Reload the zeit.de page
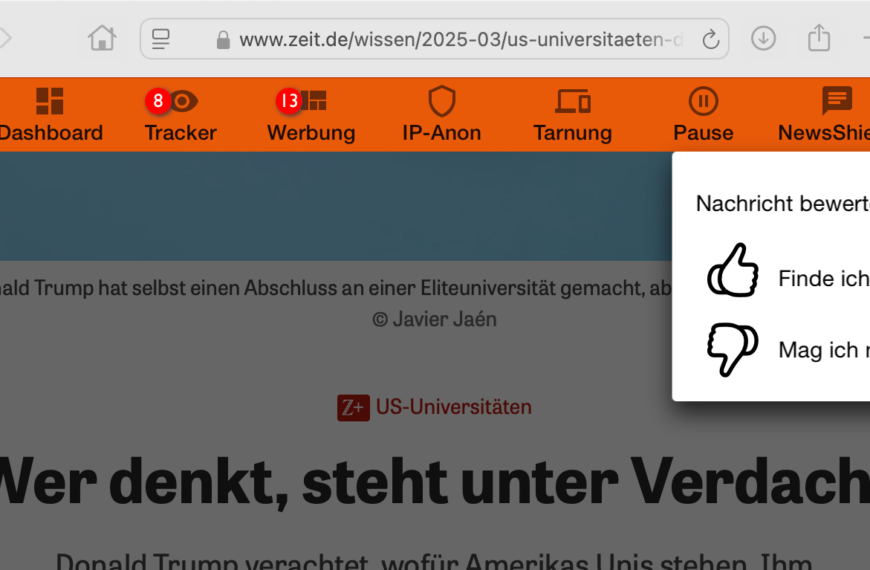 (710, 39)
